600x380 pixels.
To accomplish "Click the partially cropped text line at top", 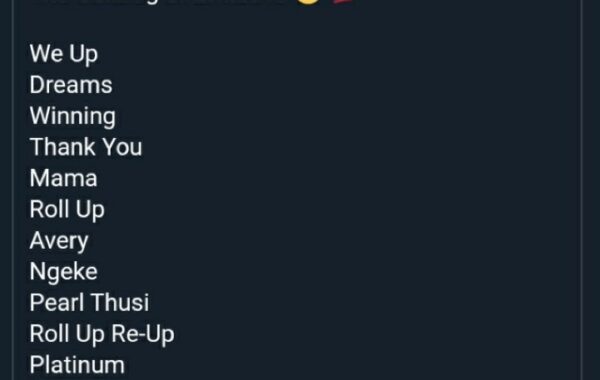I will tap(157, 1).
